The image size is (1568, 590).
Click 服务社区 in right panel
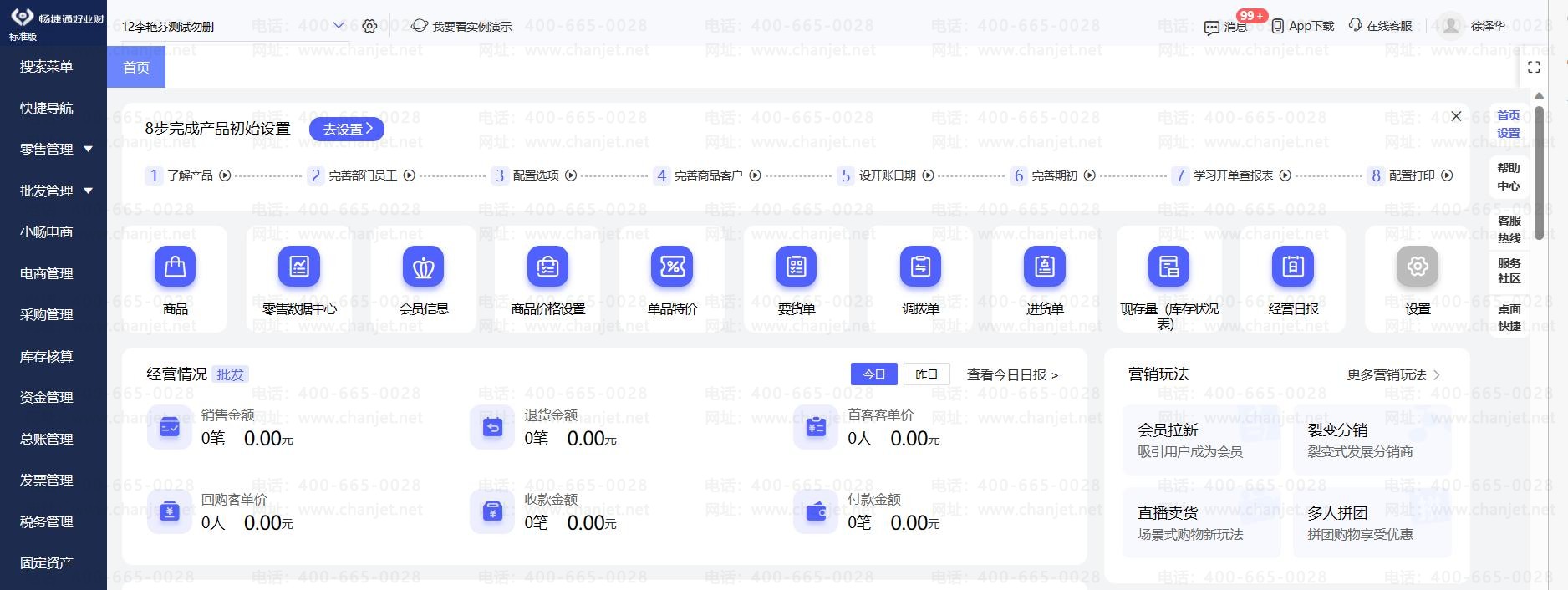click(x=1509, y=271)
